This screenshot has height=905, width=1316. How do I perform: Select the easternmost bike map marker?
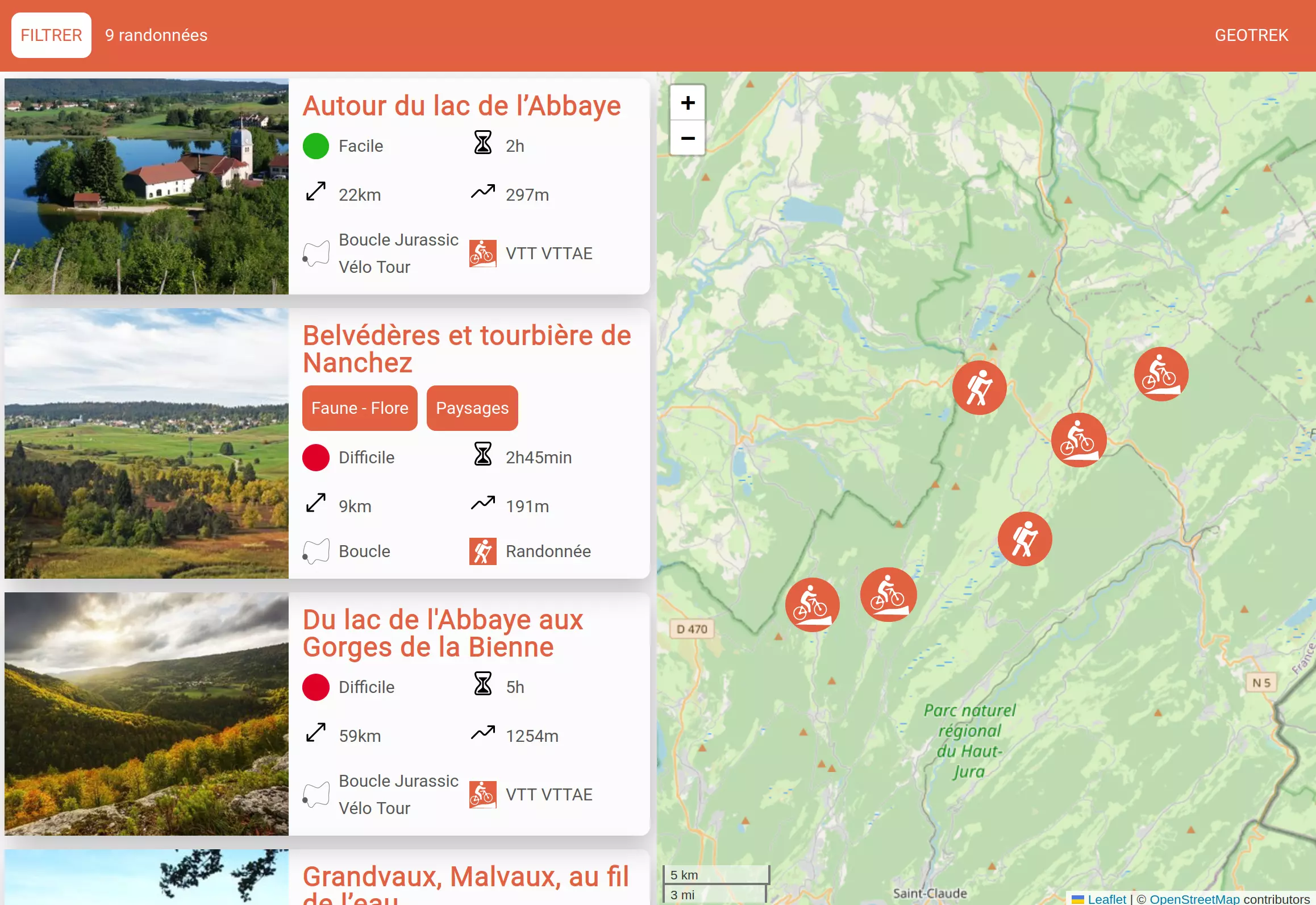[1161, 374]
